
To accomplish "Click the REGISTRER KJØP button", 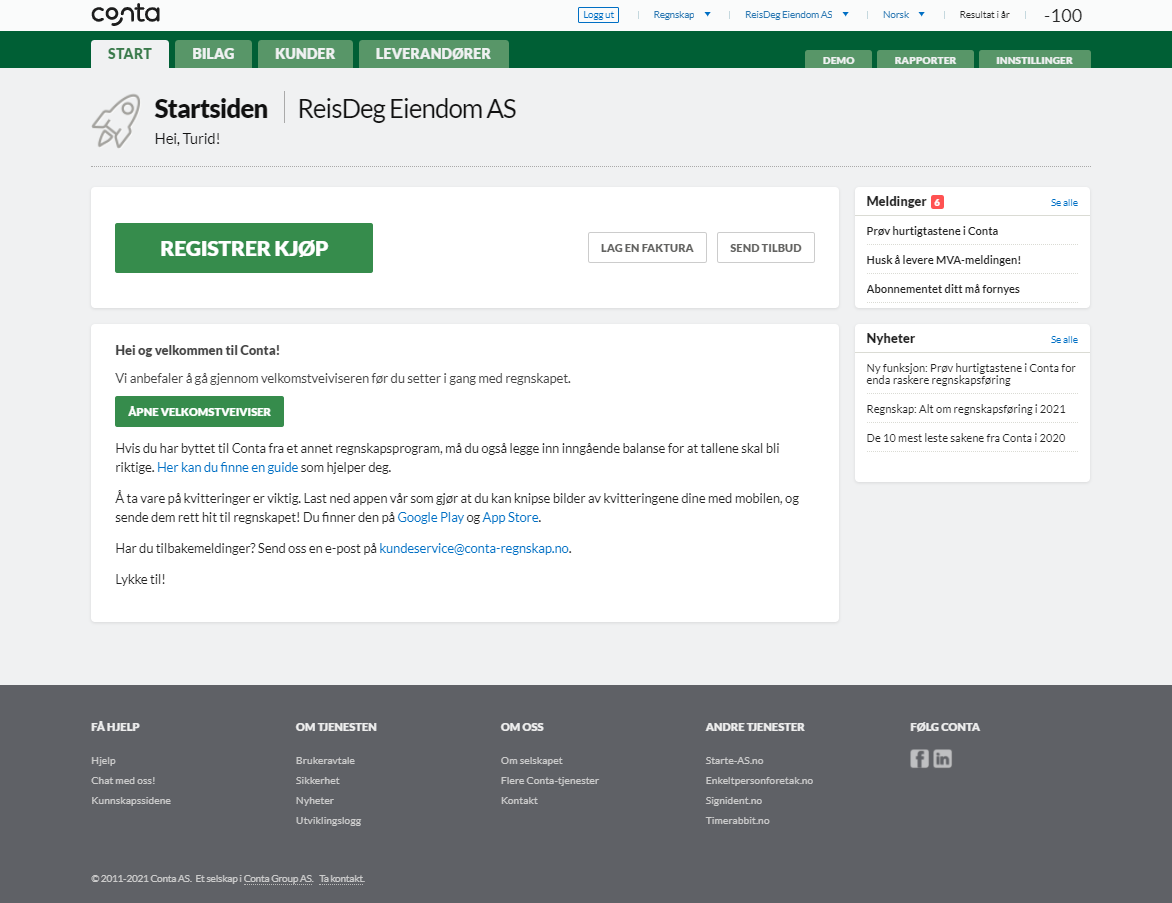I will point(244,248).
